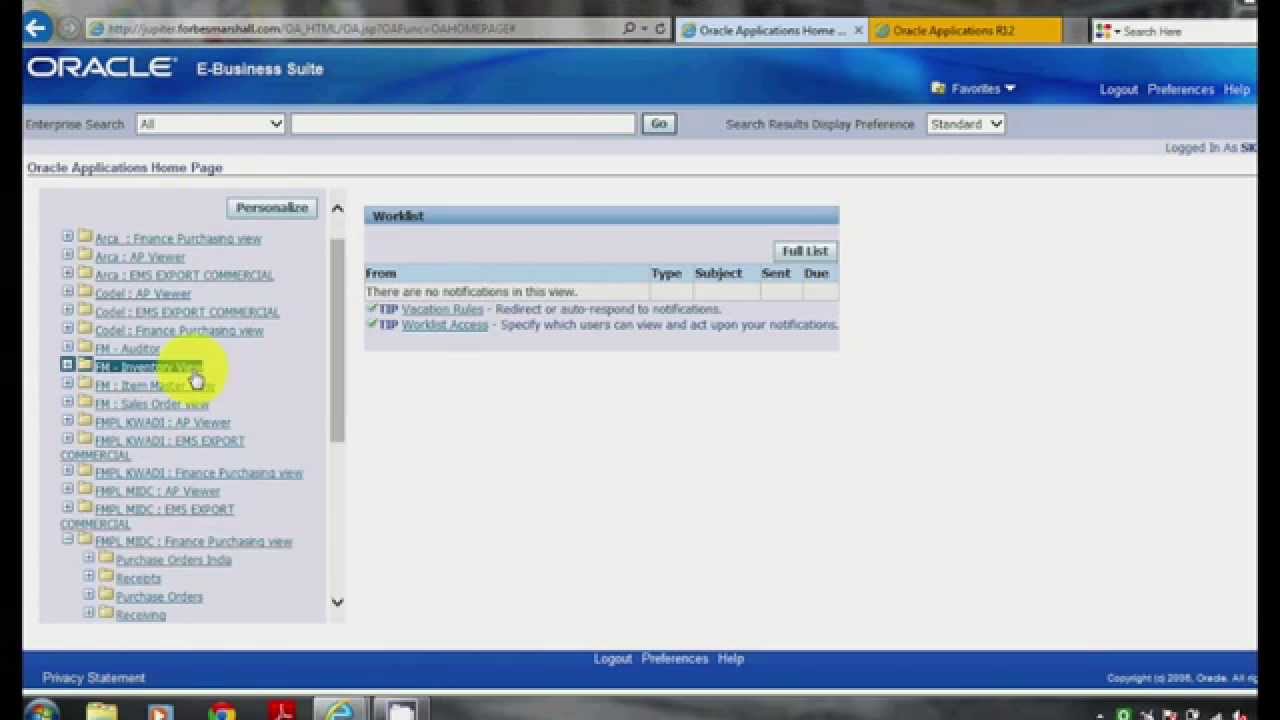Image resolution: width=1280 pixels, height=720 pixels.
Task: Click Logout in the top header
Action: (x=1118, y=89)
